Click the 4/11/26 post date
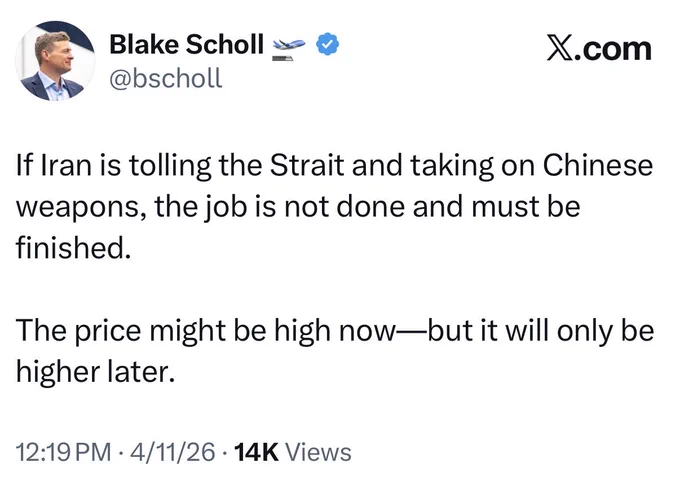The image size is (680, 489). click(173, 452)
